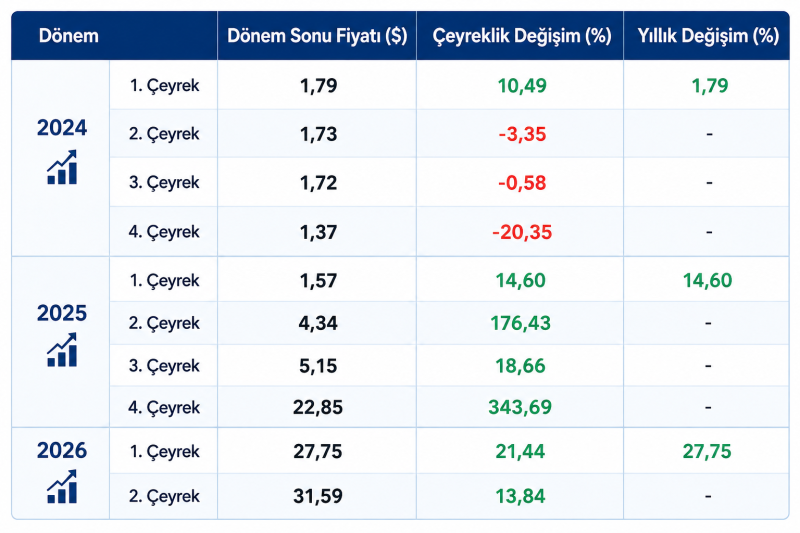Click the 27,75 yearly change value
This screenshot has height=533, width=800.
click(x=707, y=451)
